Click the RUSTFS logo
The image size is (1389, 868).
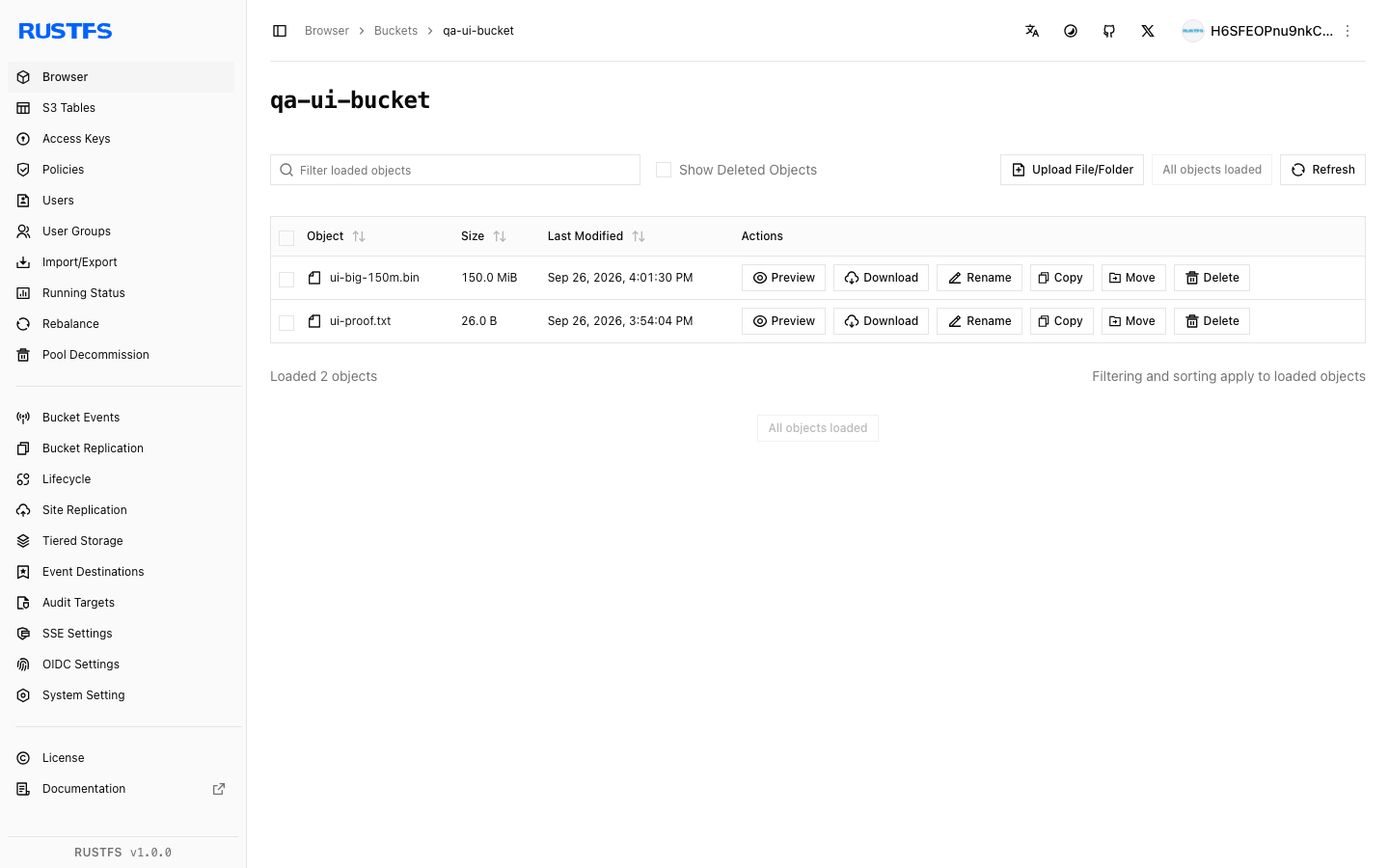coord(66,31)
